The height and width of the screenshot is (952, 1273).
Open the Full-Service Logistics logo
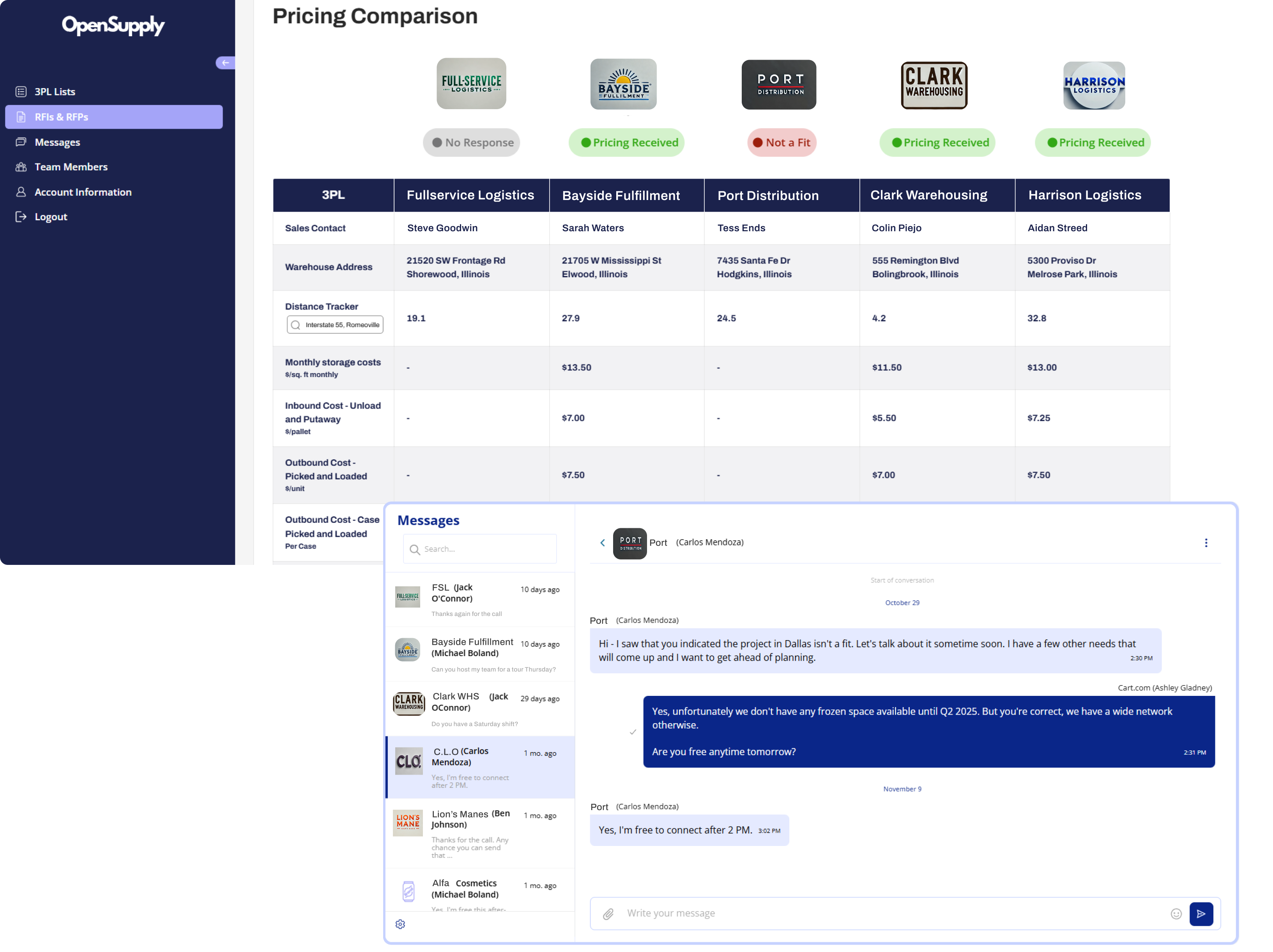471,83
